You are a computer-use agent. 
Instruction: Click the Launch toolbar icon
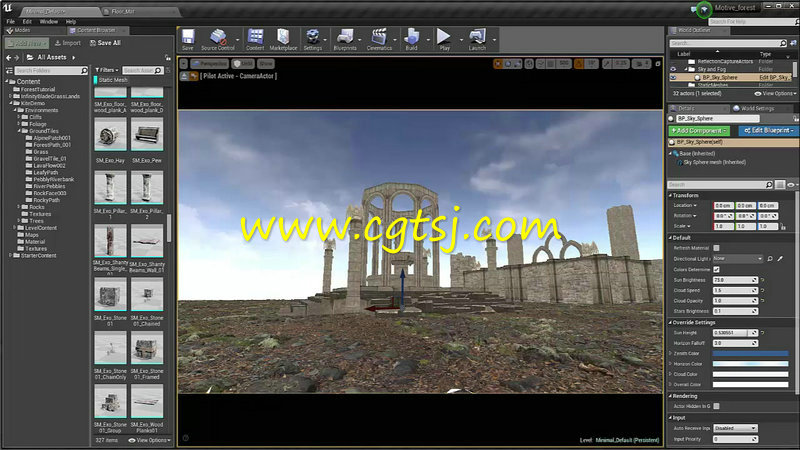tap(477, 39)
